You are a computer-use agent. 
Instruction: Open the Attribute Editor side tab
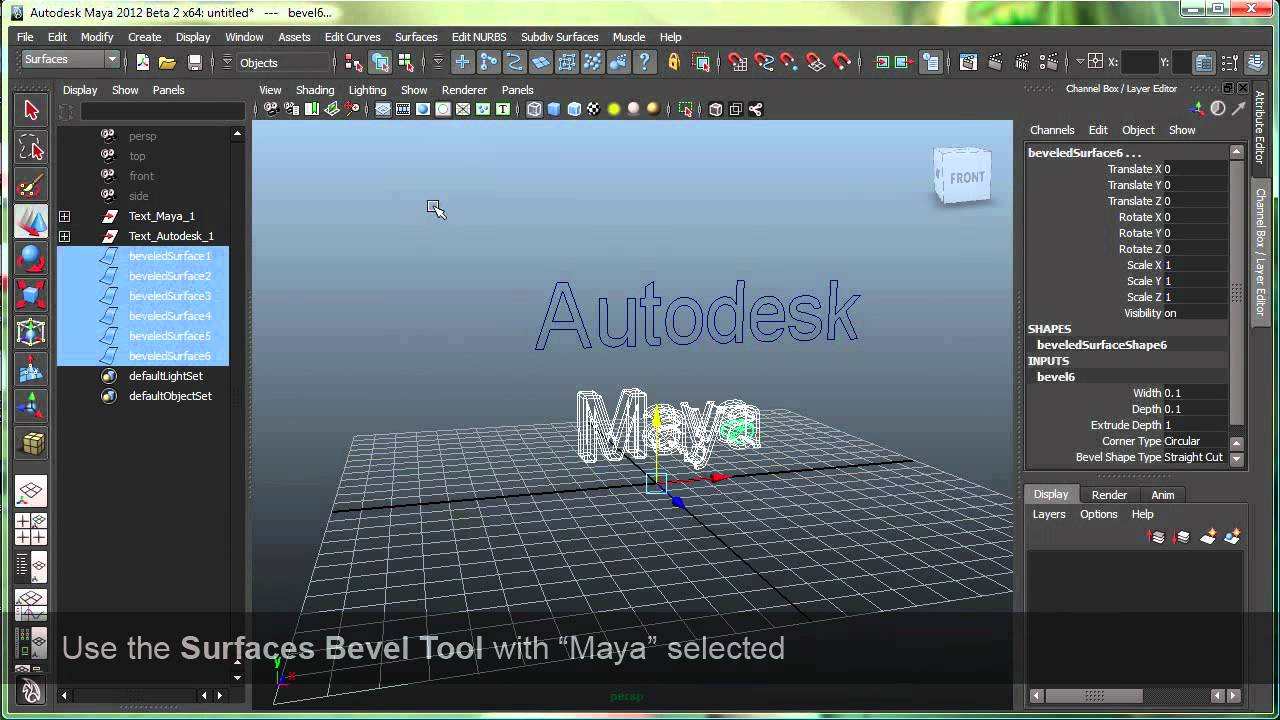[1261, 128]
